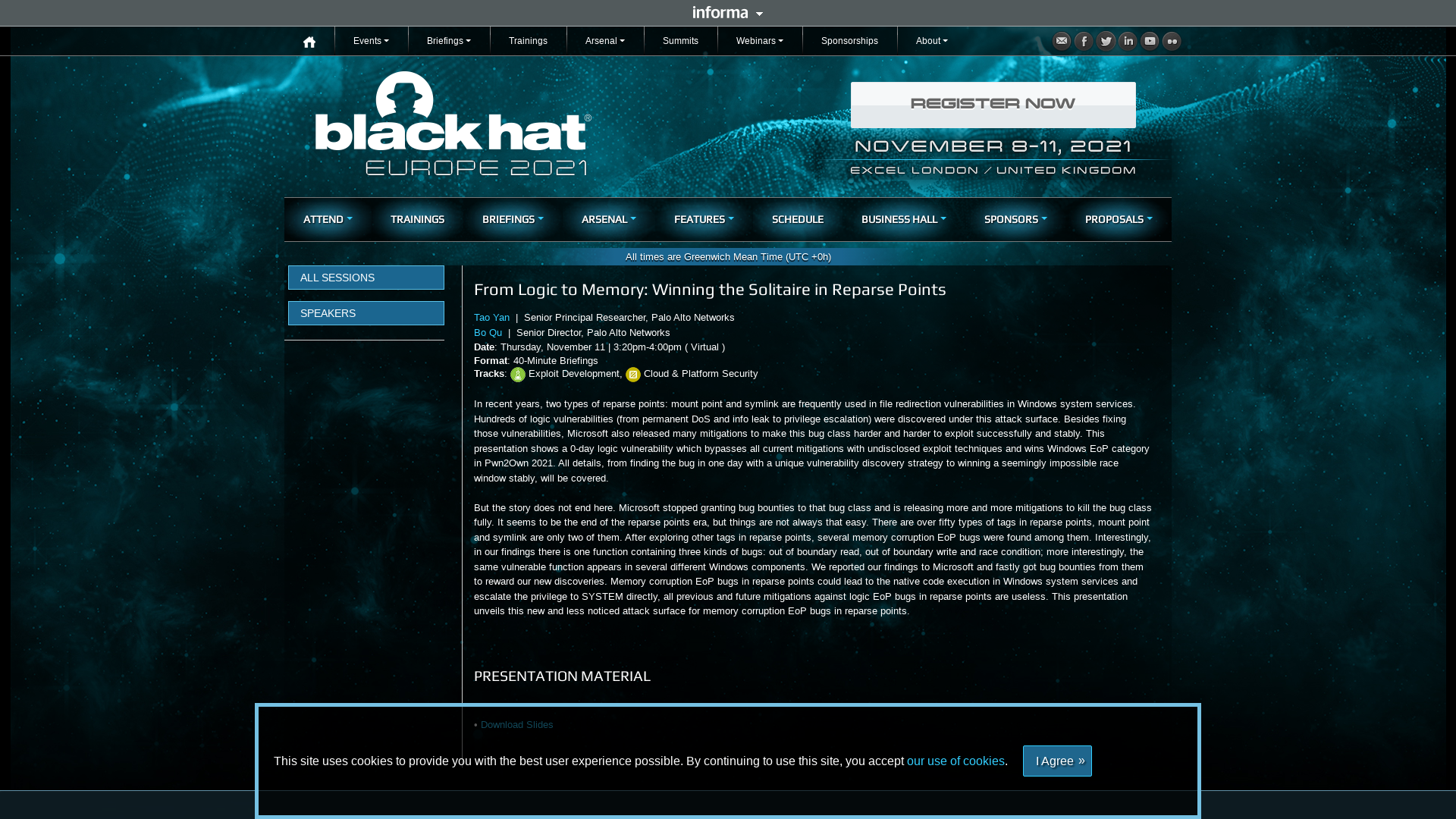Expand the ATTEND menu
The width and height of the screenshot is (1456, 819).
pos(328,219)
